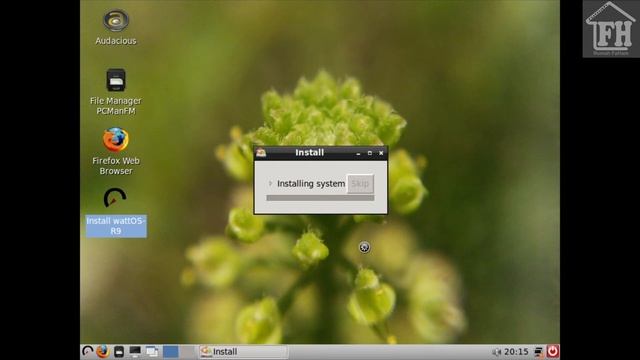Viewport: 640px width, 360px height.
Task: Click the red power logout button
Action: (553, 351)
